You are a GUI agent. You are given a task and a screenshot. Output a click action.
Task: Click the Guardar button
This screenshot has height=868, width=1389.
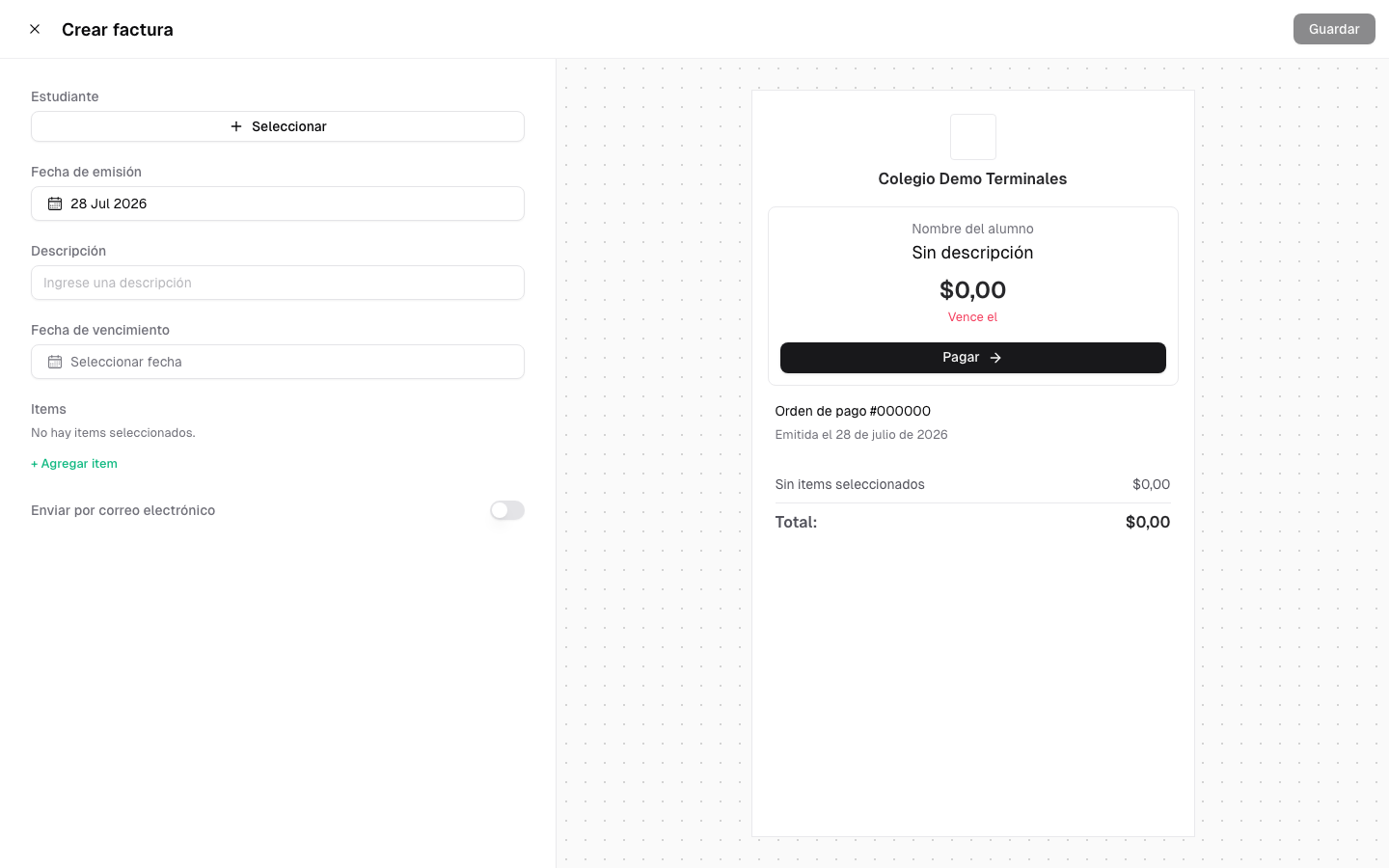1334,29
